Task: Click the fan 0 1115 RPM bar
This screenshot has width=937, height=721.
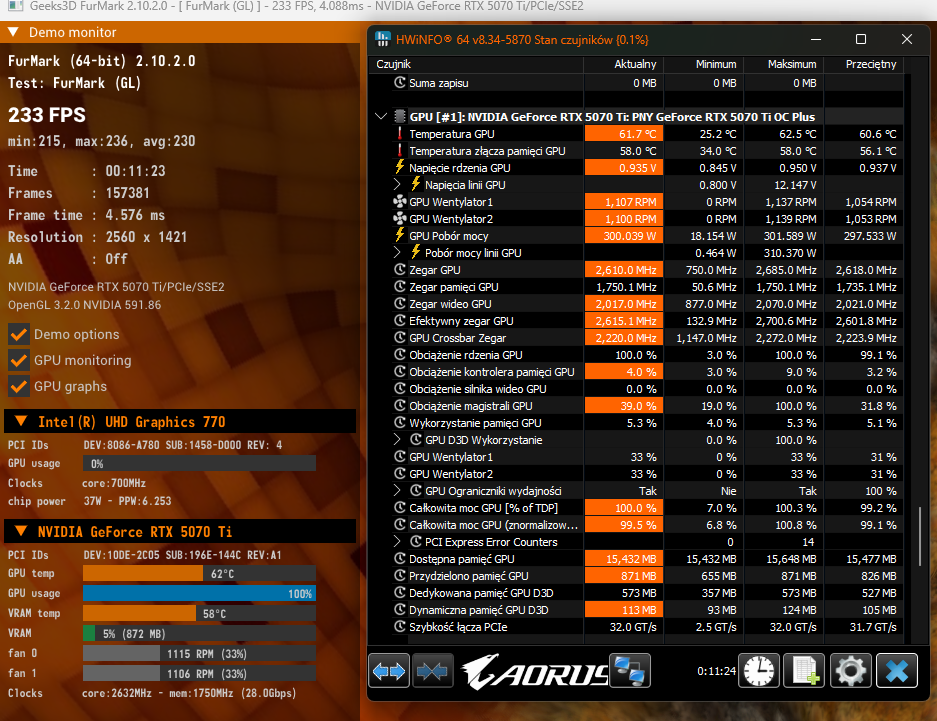Action: click(x=199, y=653)
